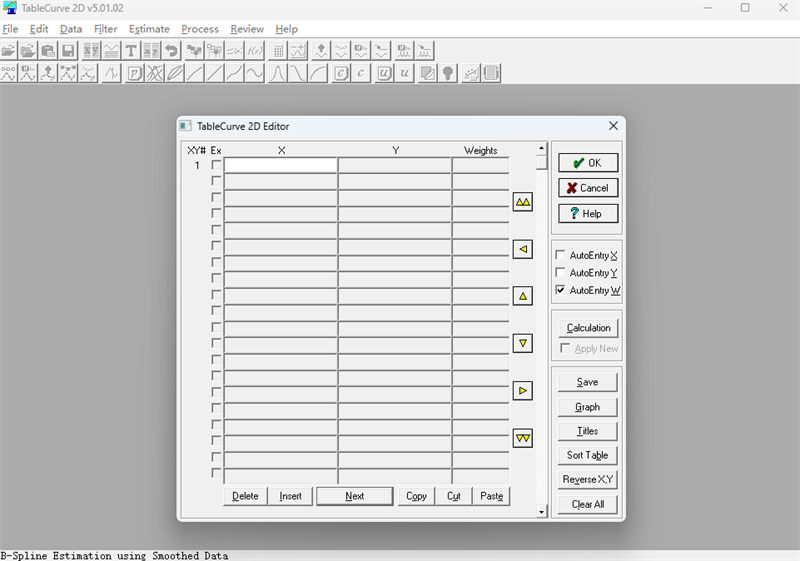Click the floppy disk save toolbar icon
800x561 pixels.
tap(68, 51)
